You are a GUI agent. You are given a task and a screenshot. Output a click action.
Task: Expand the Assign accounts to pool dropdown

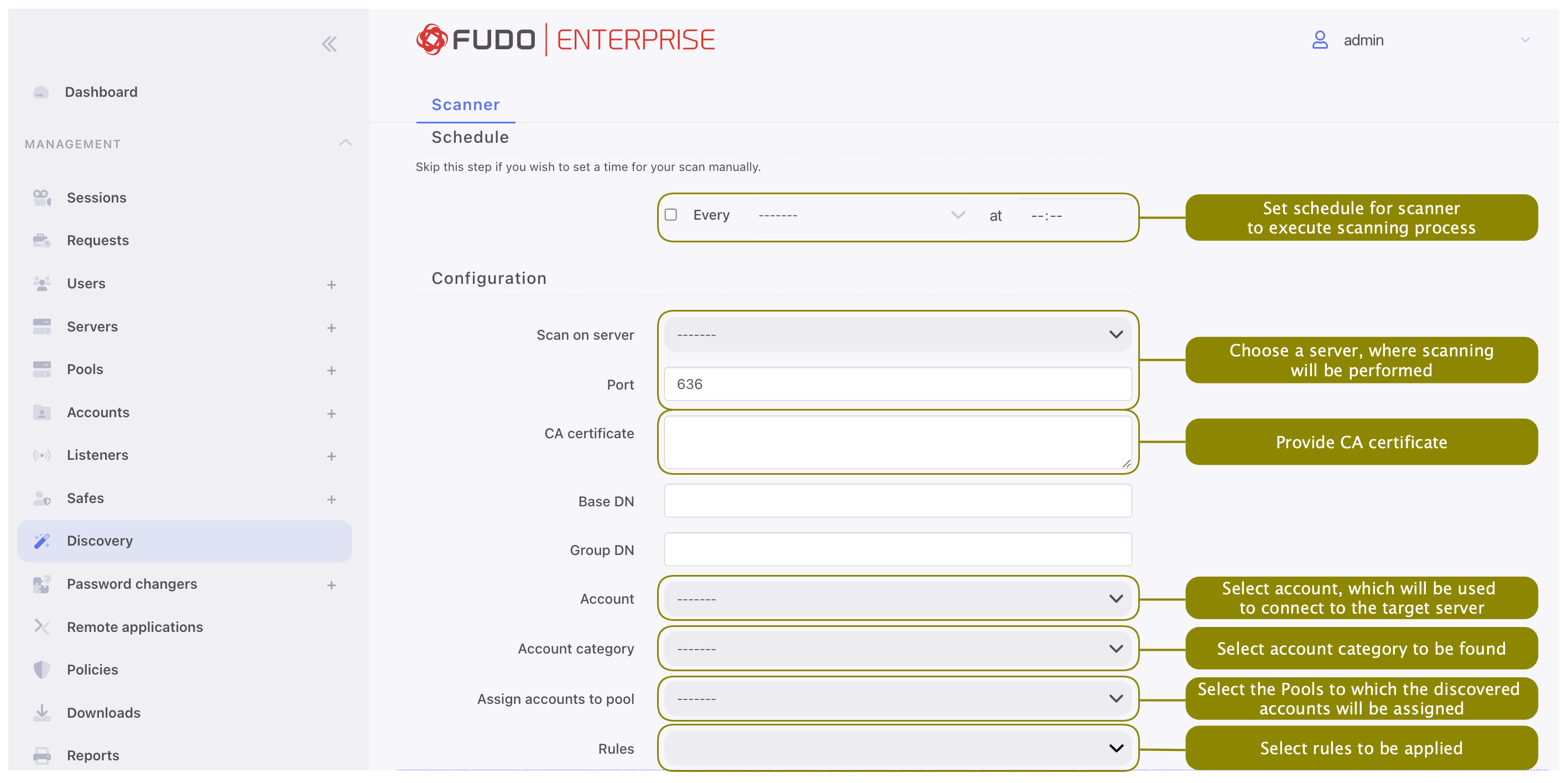897,698
